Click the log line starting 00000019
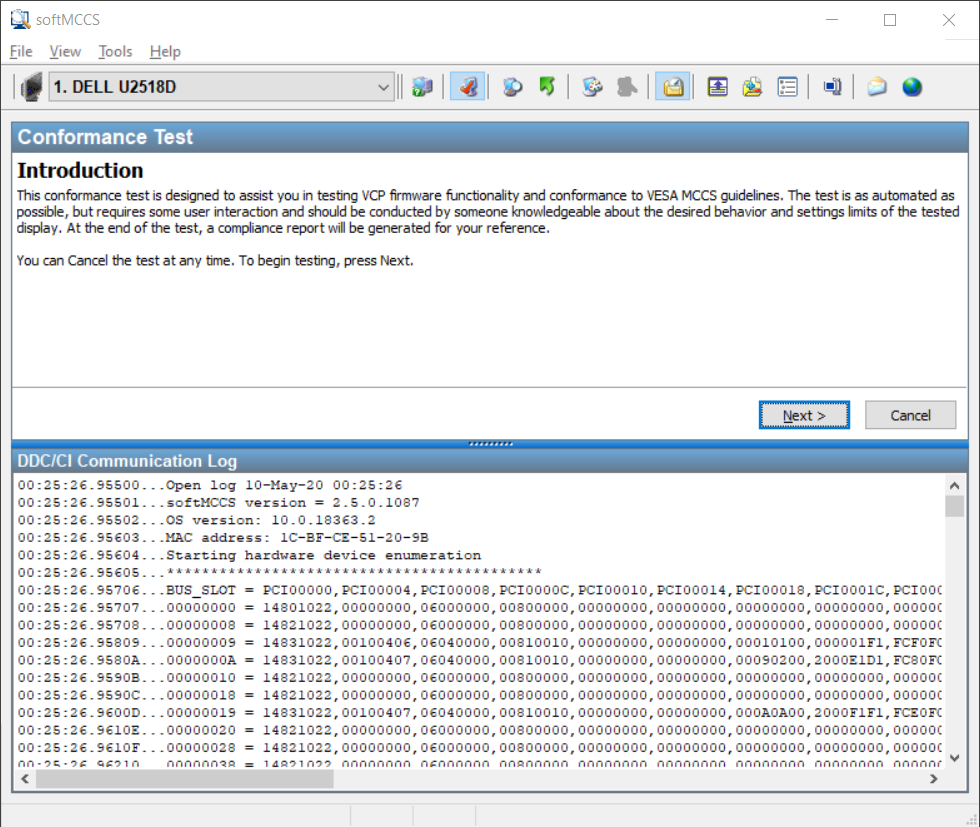The width and height of the screenshot is (980, 827). (x=479, y=713)
